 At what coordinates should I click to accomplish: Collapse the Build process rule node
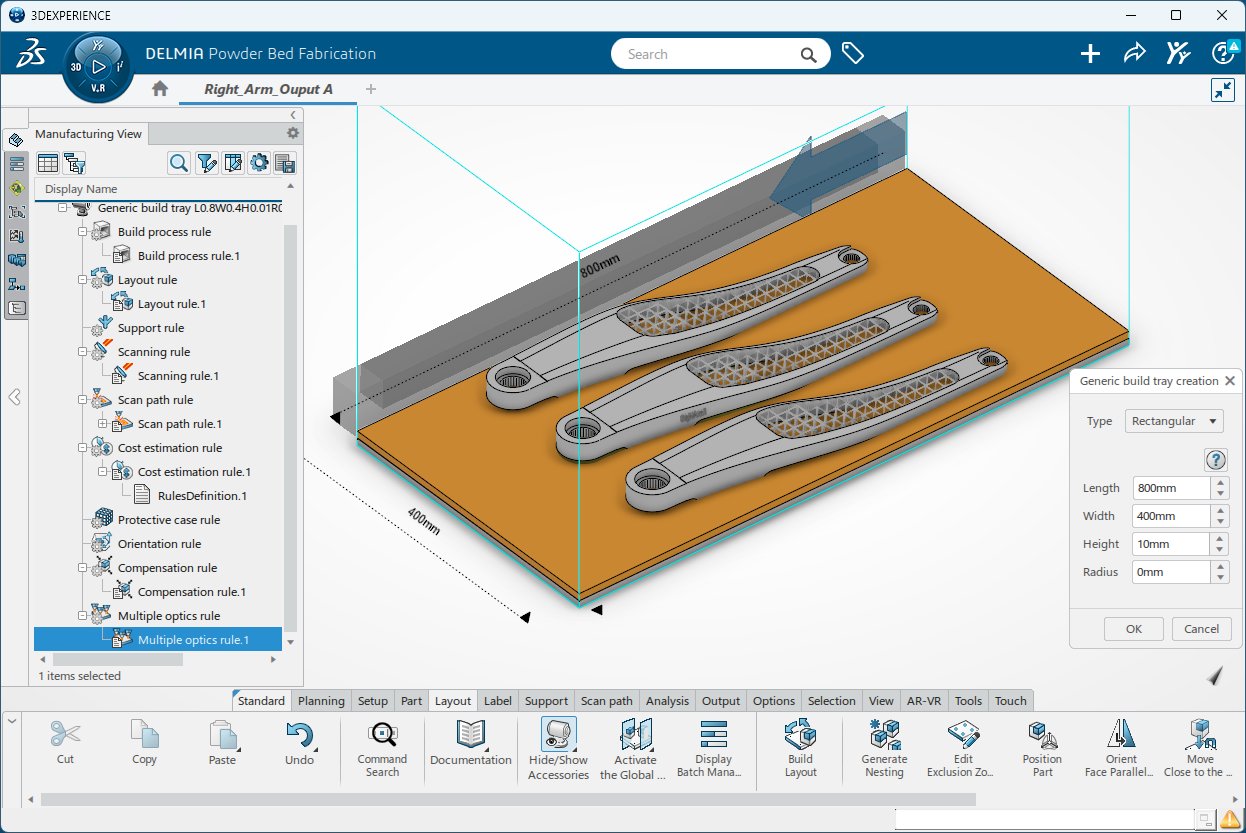tap(83, 232)
